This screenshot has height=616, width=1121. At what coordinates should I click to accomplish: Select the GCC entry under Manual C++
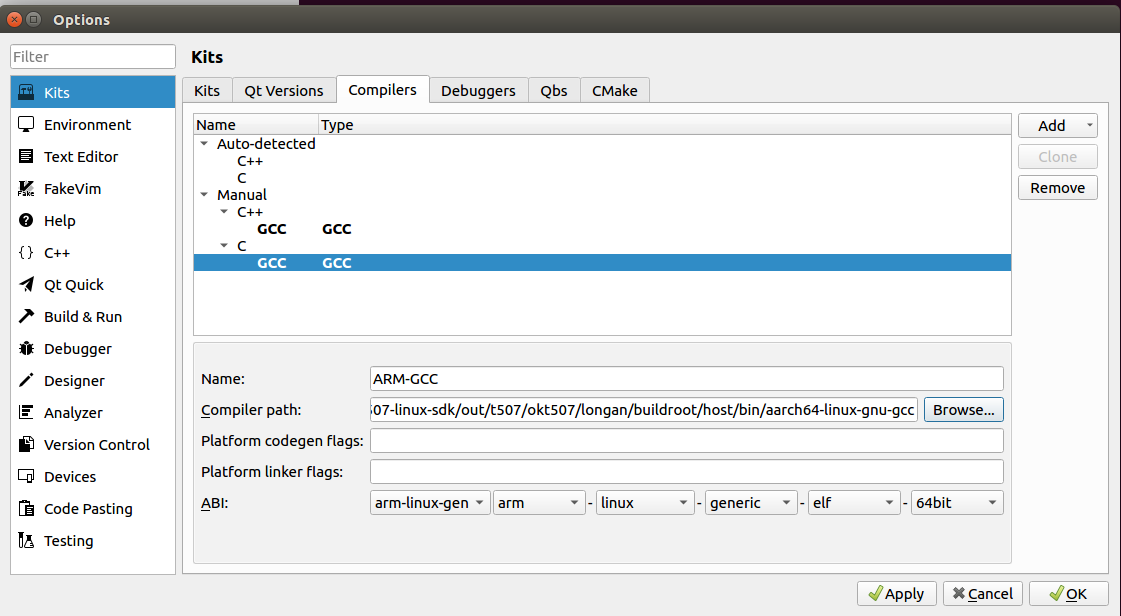(602, 229)
